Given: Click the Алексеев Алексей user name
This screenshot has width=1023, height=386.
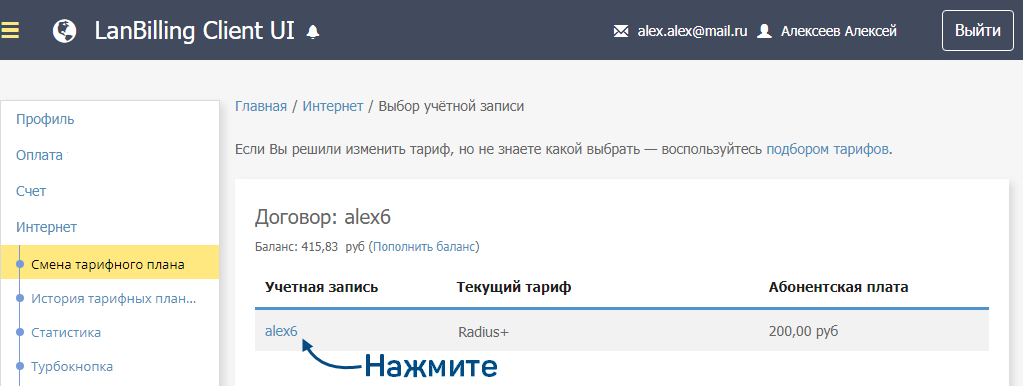Looking at the screenshot, I should (838, 31).
